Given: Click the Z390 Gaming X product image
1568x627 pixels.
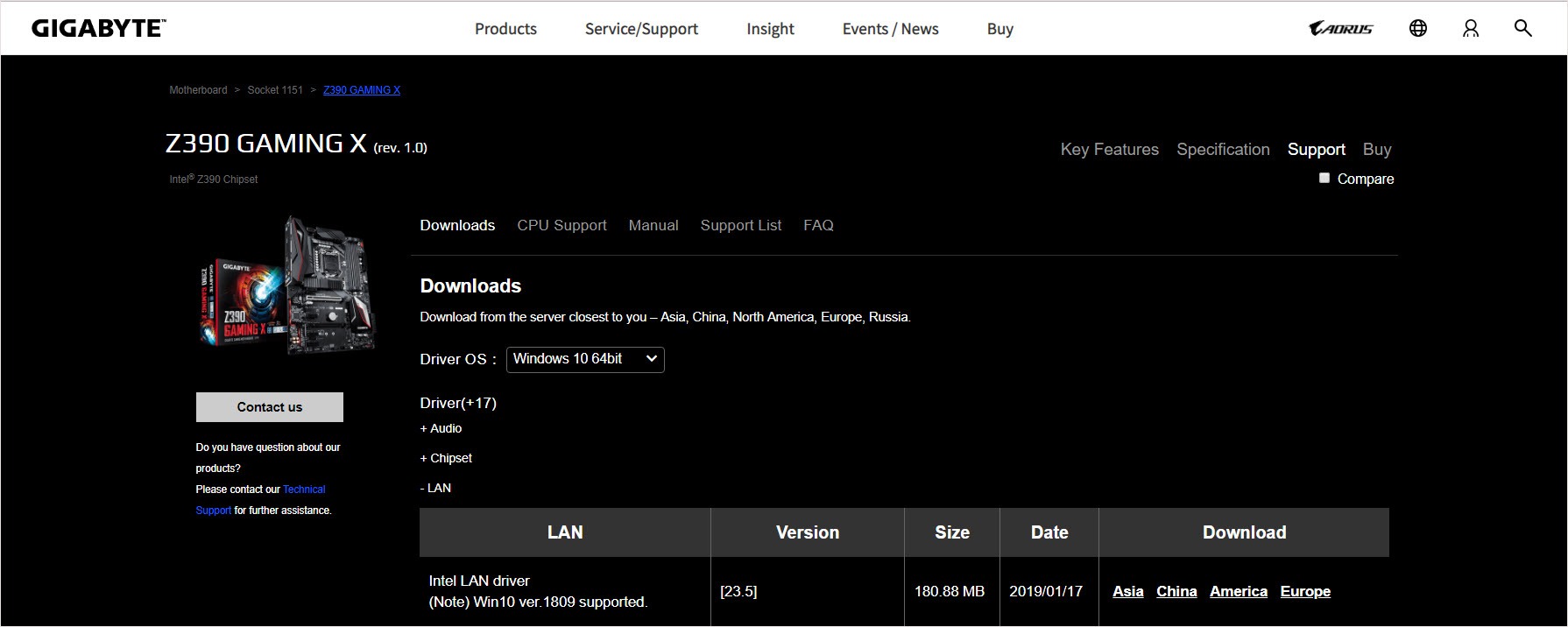Looking at the screenshot, I should 287,285.
